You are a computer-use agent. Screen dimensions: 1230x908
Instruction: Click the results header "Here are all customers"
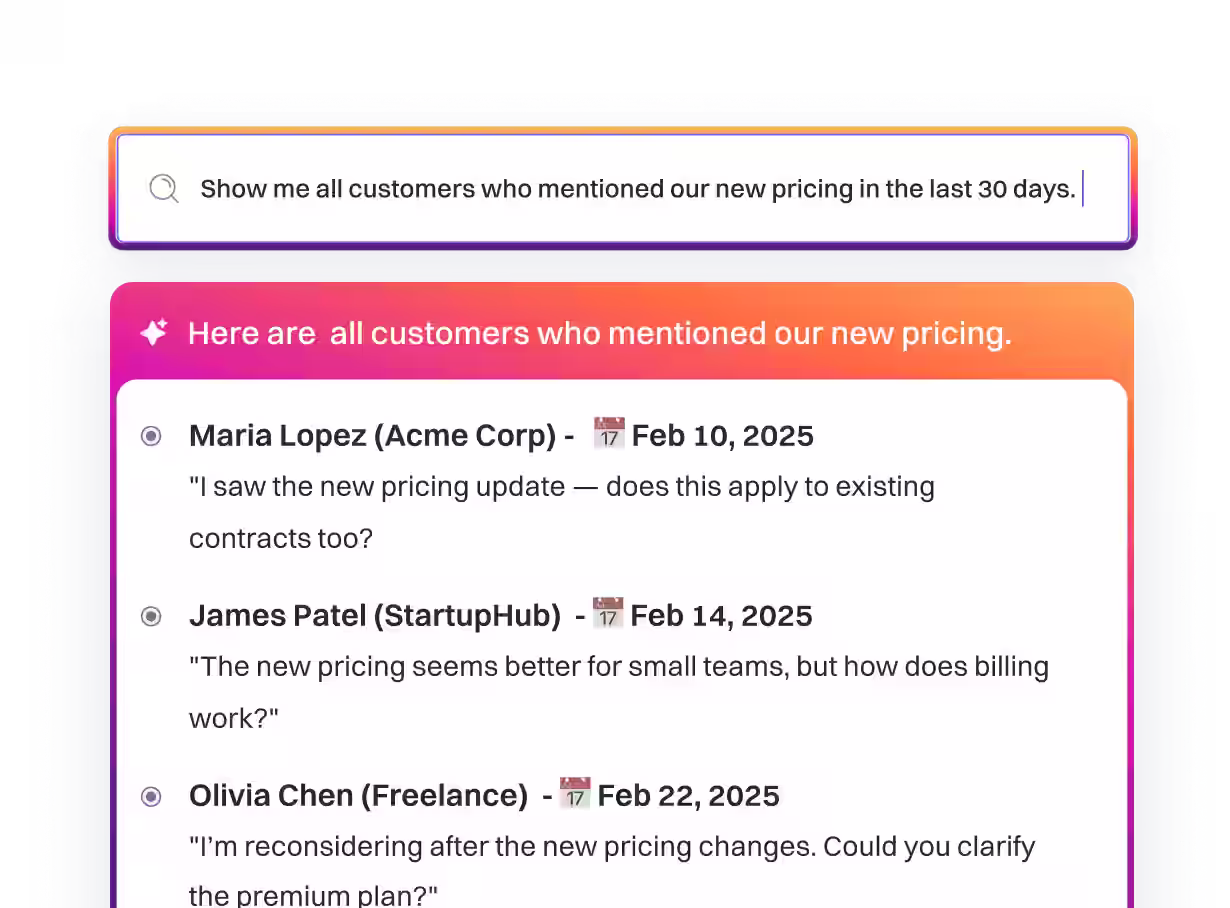(x=600, y=333)
